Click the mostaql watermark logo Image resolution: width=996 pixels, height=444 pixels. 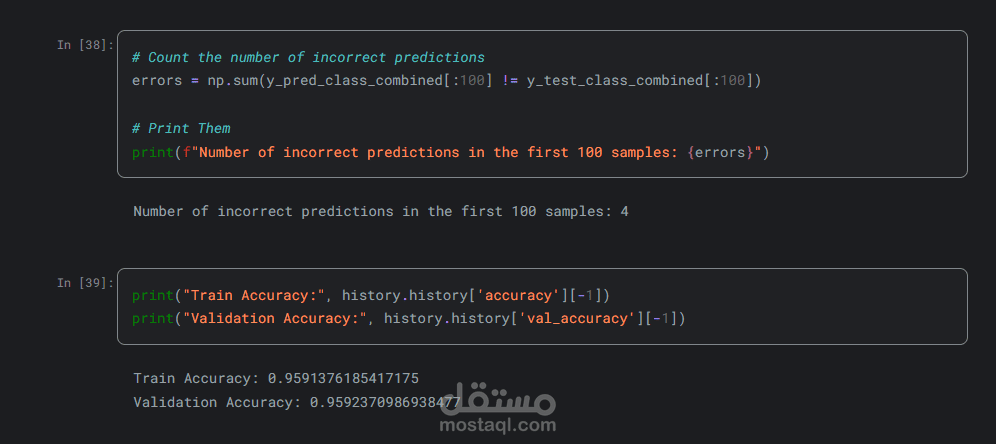[497, 398]
